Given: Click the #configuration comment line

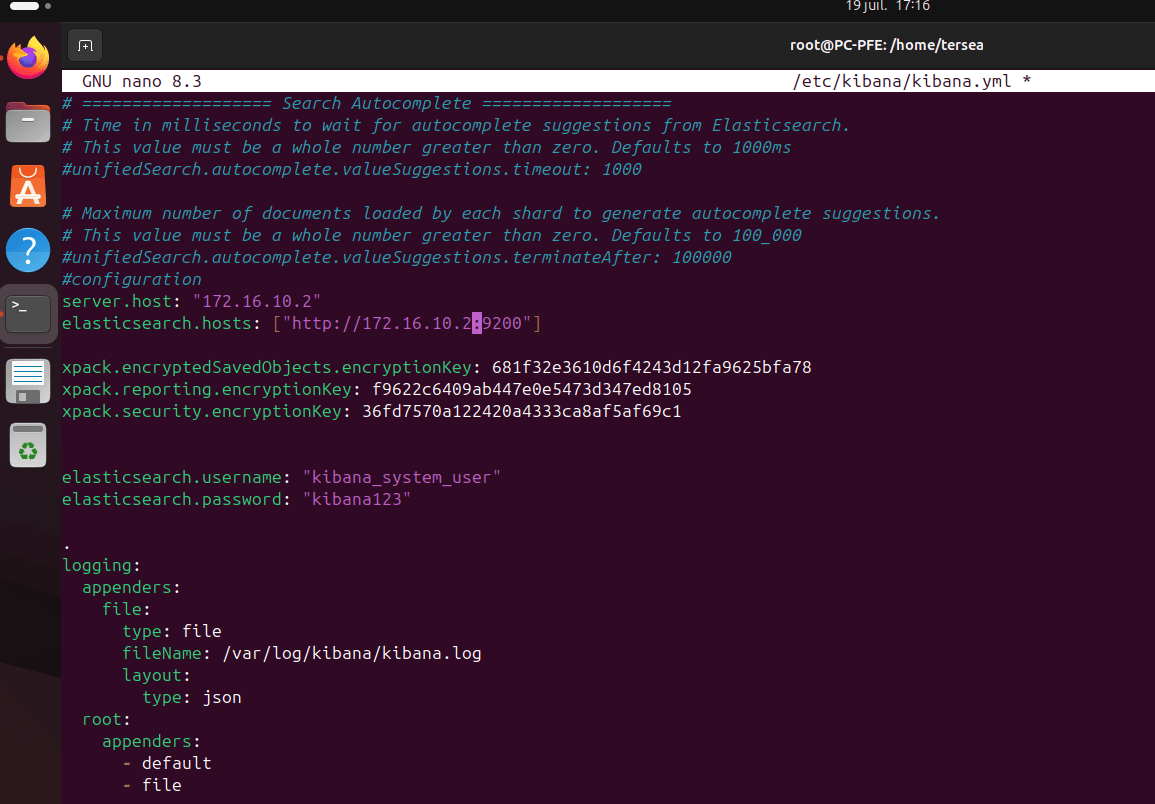Looking at the screenshot, I should [x=131, y=279].
